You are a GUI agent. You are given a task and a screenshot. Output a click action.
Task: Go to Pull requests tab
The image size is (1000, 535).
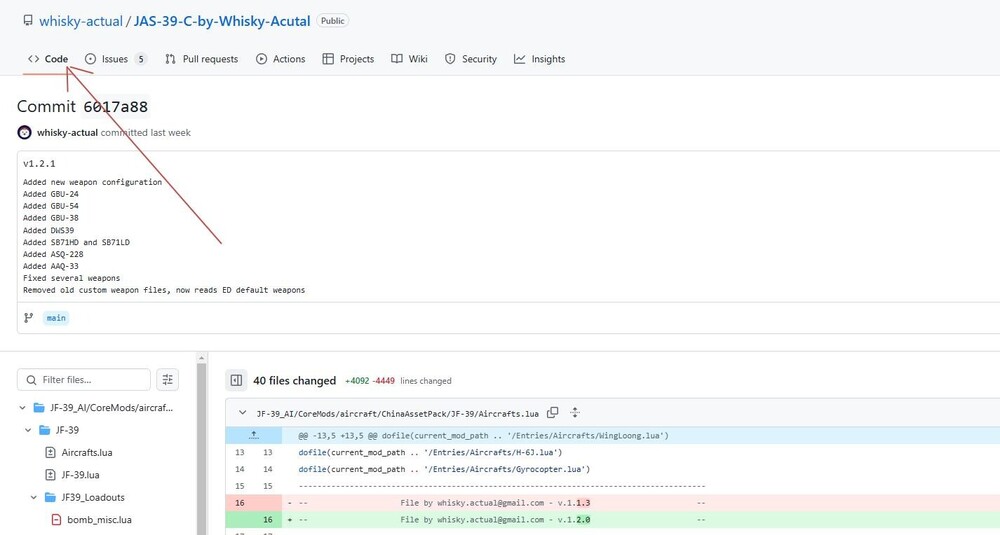point(201,59)
